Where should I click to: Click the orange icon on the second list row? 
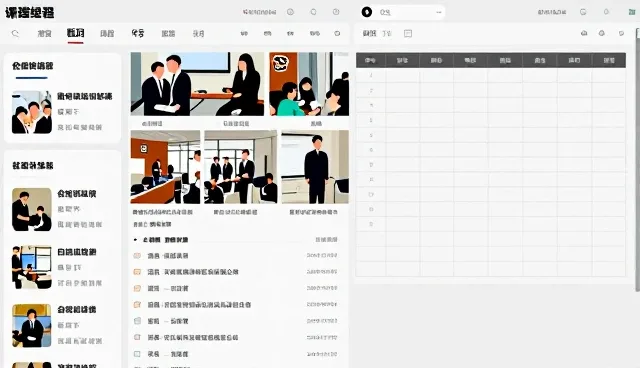[x=138, y=272]
